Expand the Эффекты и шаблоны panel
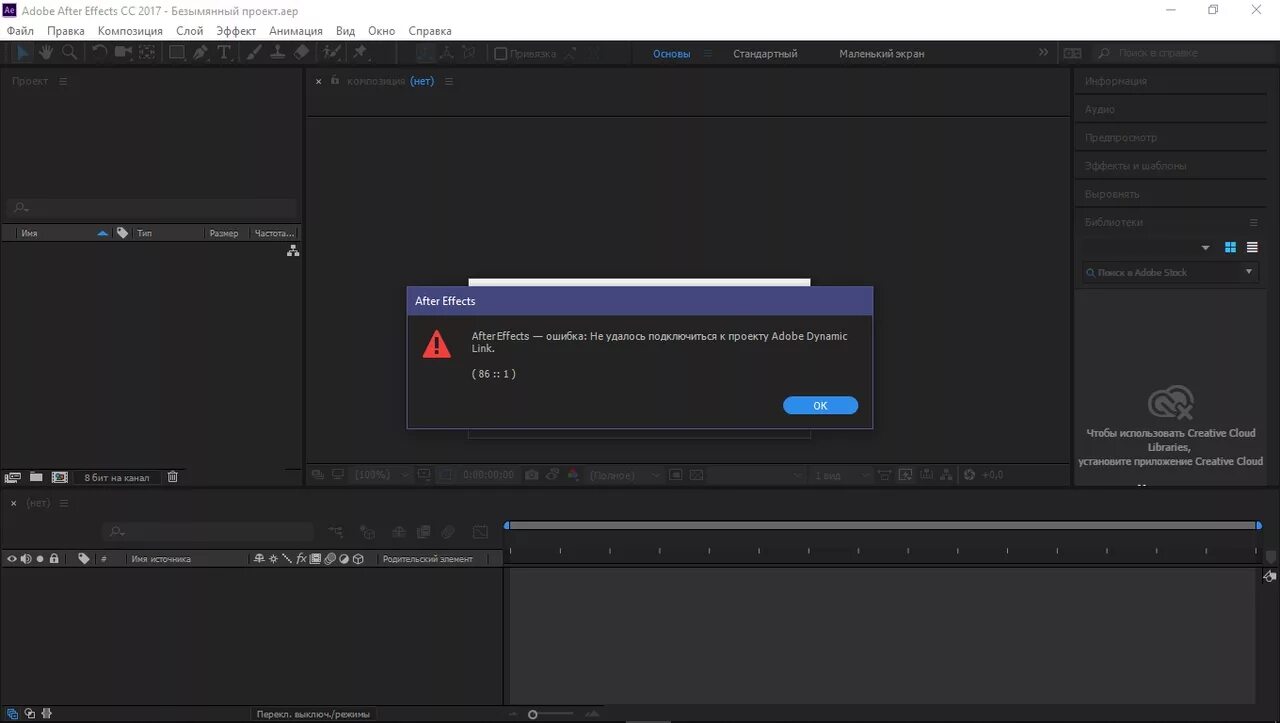The width and height of the screenshot is (1280, 723). pyautogui.click(x=1136, y=166)
